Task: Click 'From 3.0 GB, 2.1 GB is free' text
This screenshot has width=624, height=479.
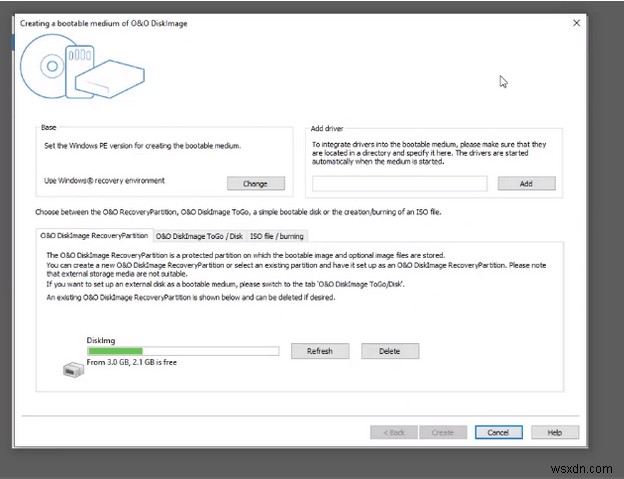Action: point(132,362)
